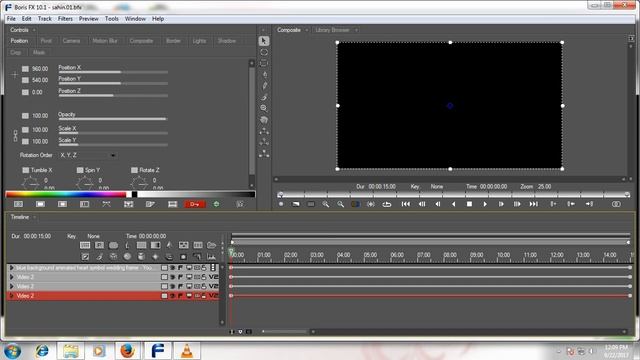Image resolution: width=640 pixels, height=360 pixels.
Task: Click the Position X slider
Action: pos(113,72)
